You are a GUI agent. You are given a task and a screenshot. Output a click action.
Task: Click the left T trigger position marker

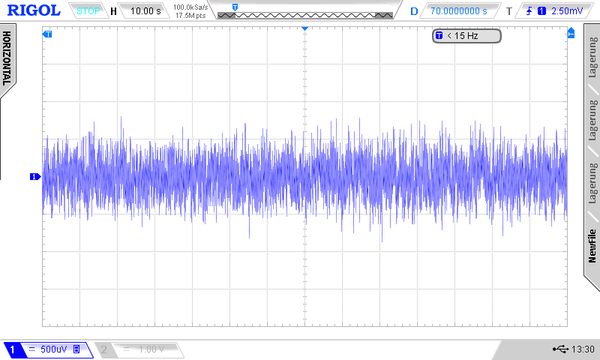click(47, 34)
